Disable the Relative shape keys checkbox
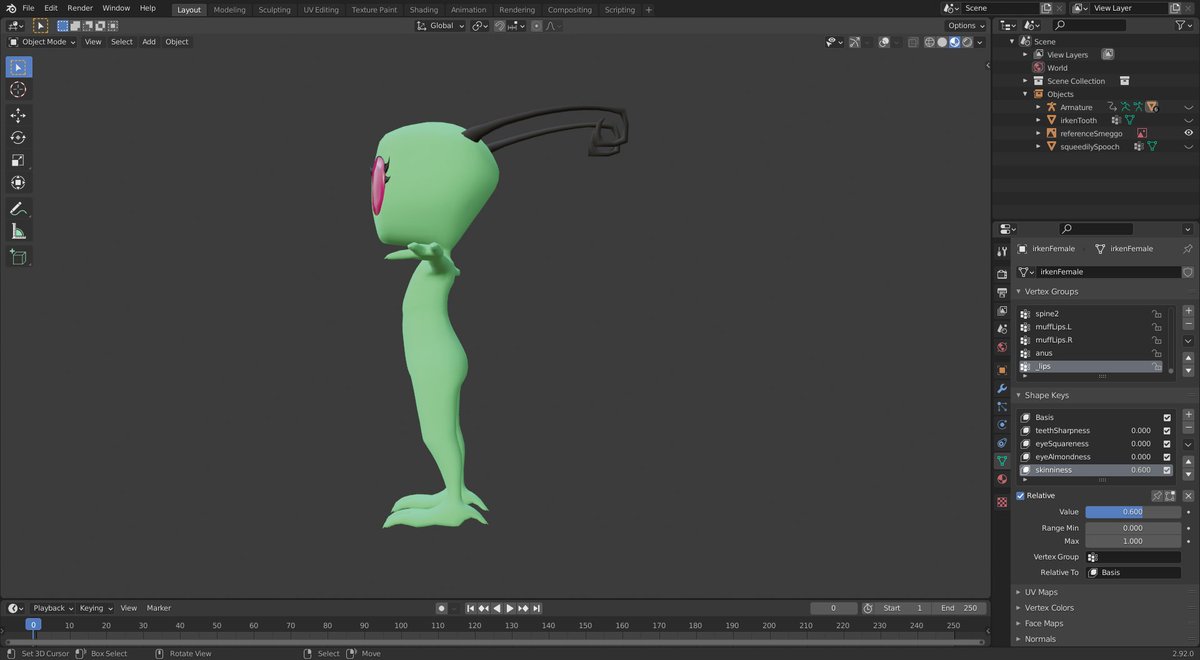Image resolution: width=1200 pixels, height=660 pixels. 1020,496
